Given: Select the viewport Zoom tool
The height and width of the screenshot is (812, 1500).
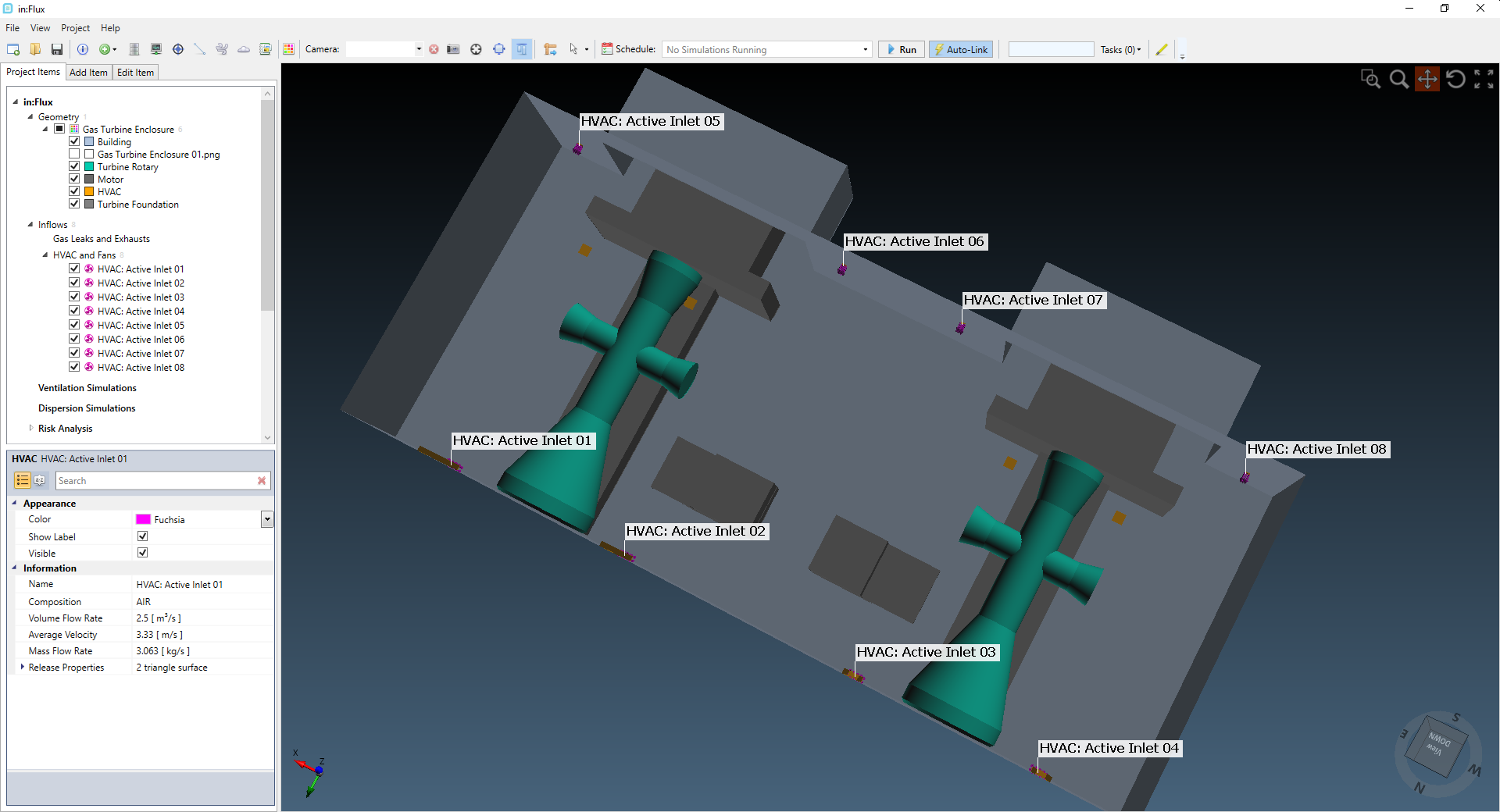Looking at the screenshot, I should tap(1398, 78).
